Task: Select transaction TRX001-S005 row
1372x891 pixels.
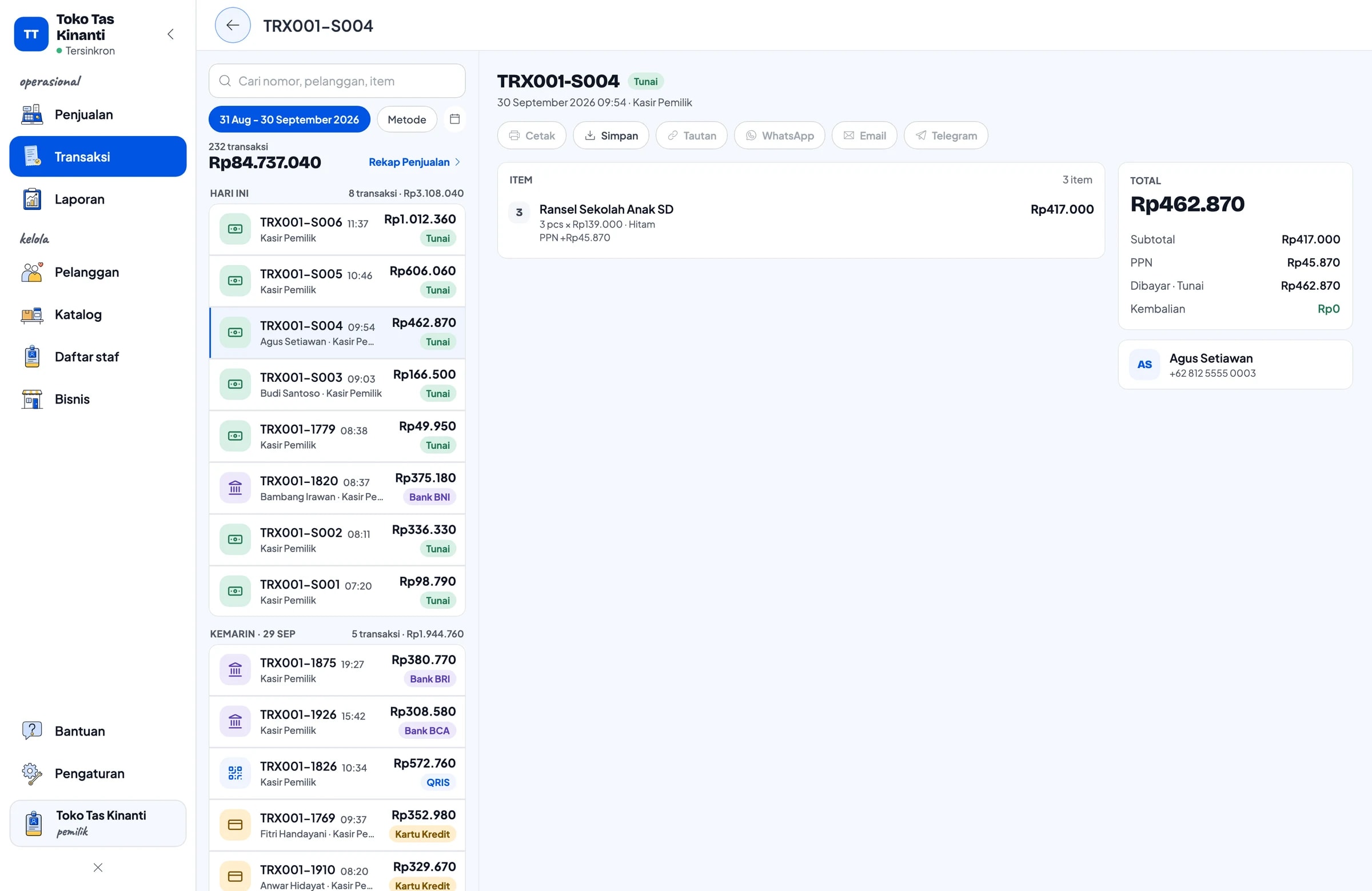Action: coord(337,281)
